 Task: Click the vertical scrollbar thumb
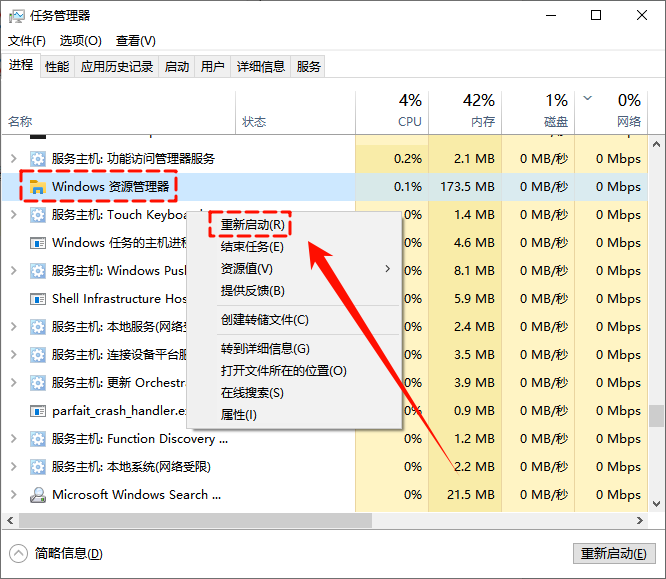click(656, 415)
